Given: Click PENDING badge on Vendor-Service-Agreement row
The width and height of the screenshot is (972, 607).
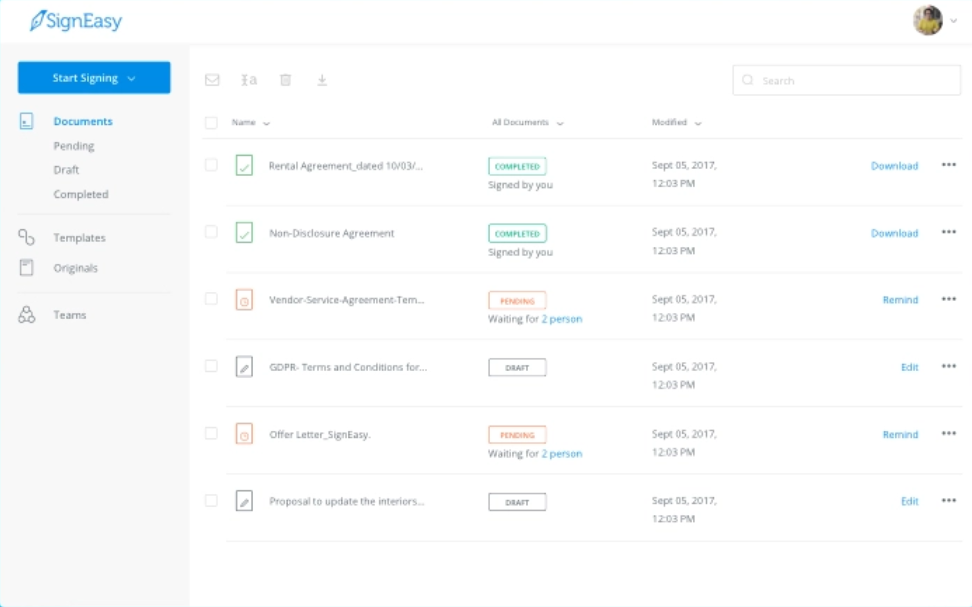Looking at the screenshot, I should pos(517,301).
